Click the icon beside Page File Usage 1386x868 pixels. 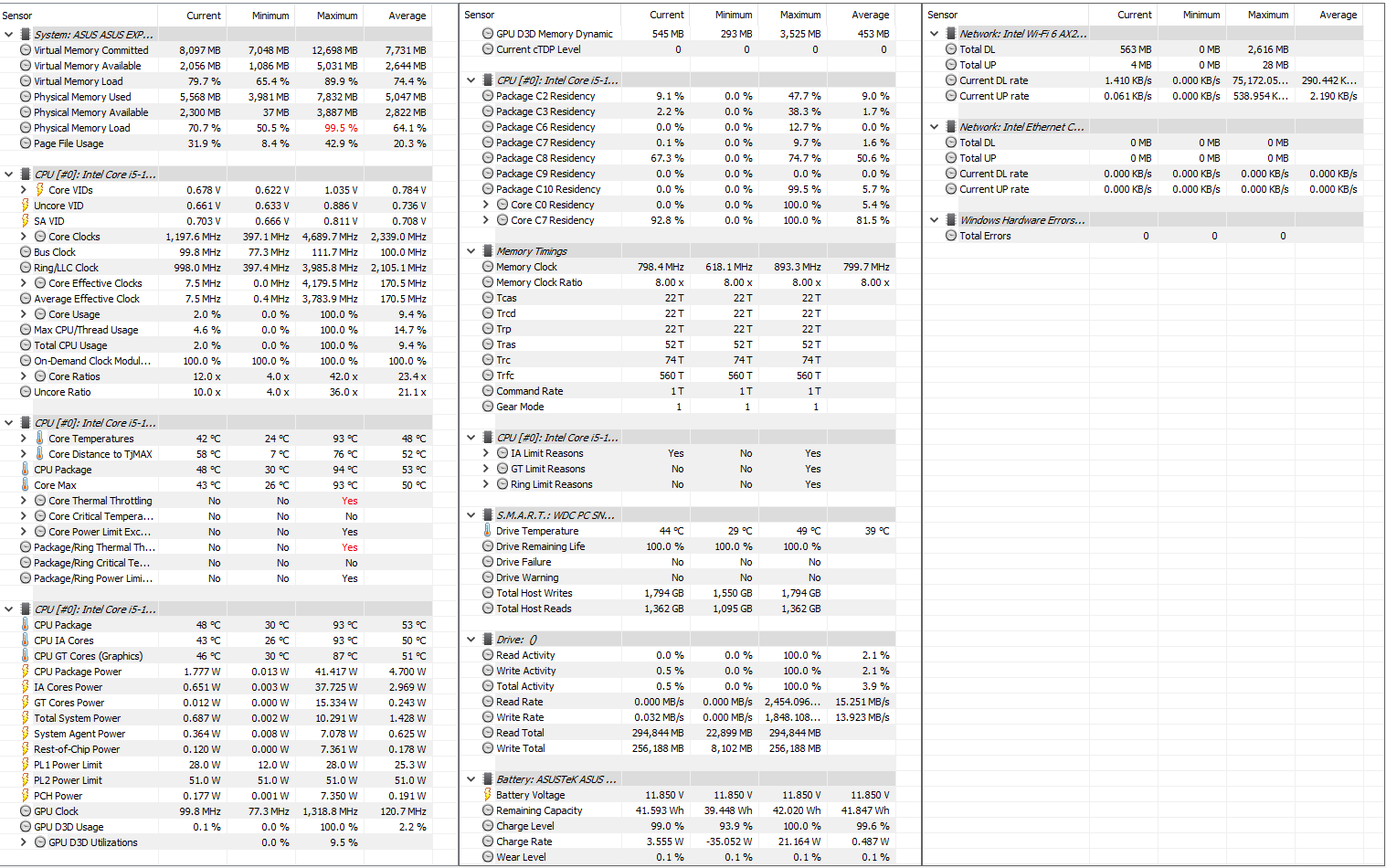point(26,143)
